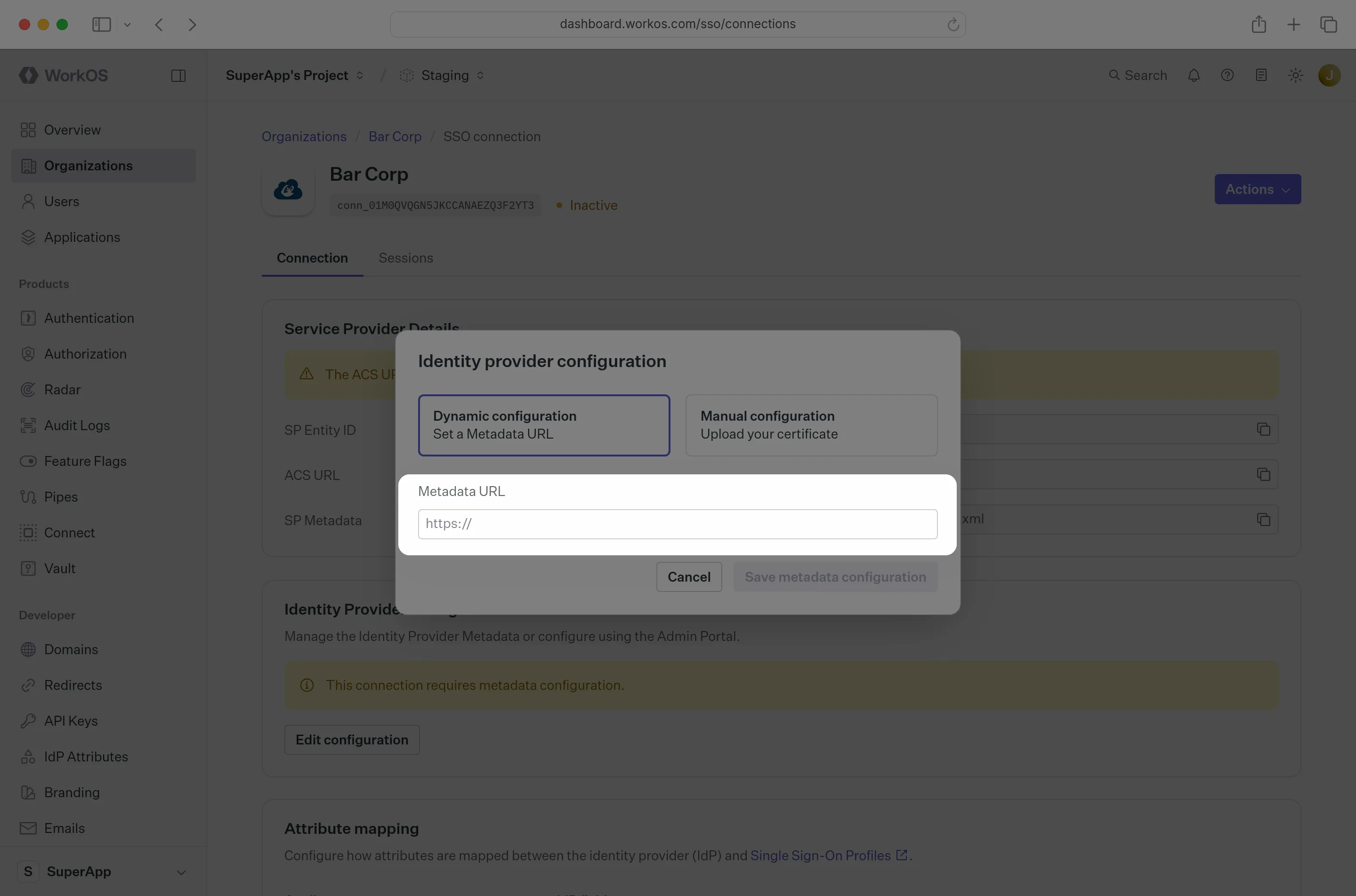Open API Keys in the sidebar
The width and height of the screenshot is (1356, 896).
(x=104, y=721)
